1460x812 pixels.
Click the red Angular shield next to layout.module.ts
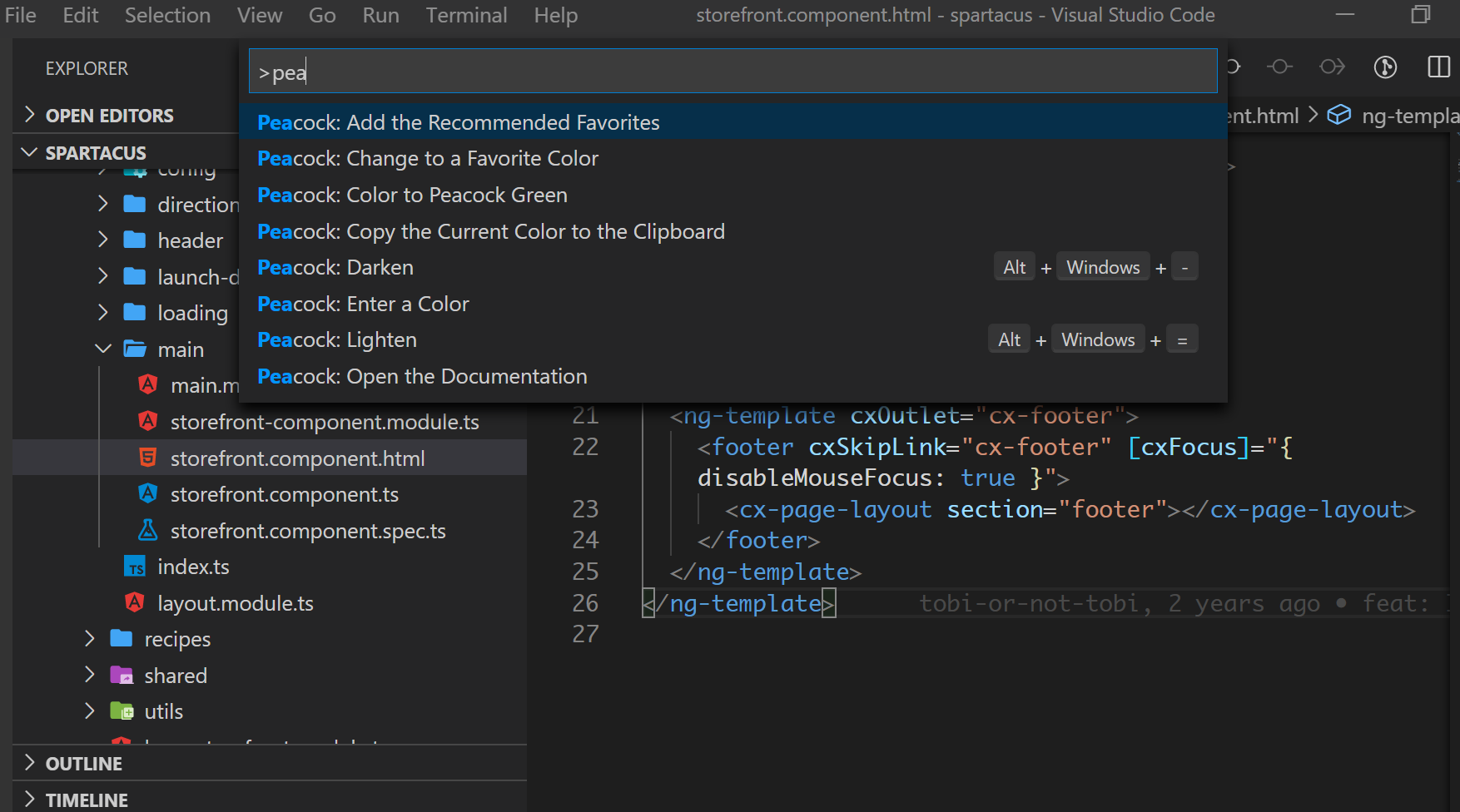click(x=135, y=602)
